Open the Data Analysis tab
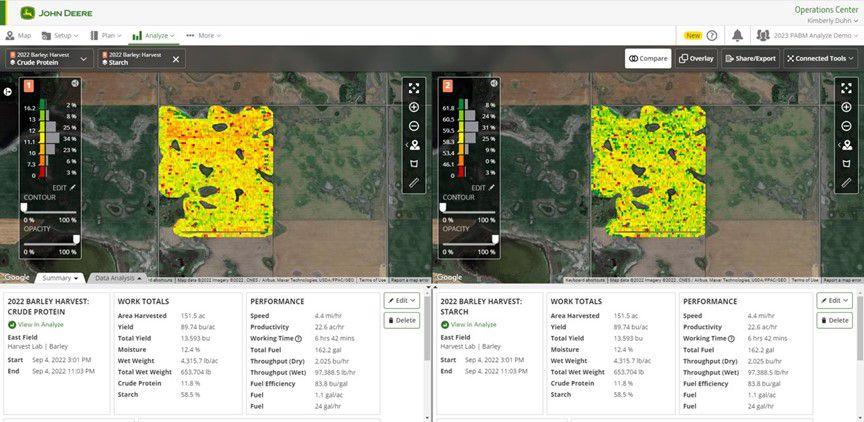 click(118, 278)
